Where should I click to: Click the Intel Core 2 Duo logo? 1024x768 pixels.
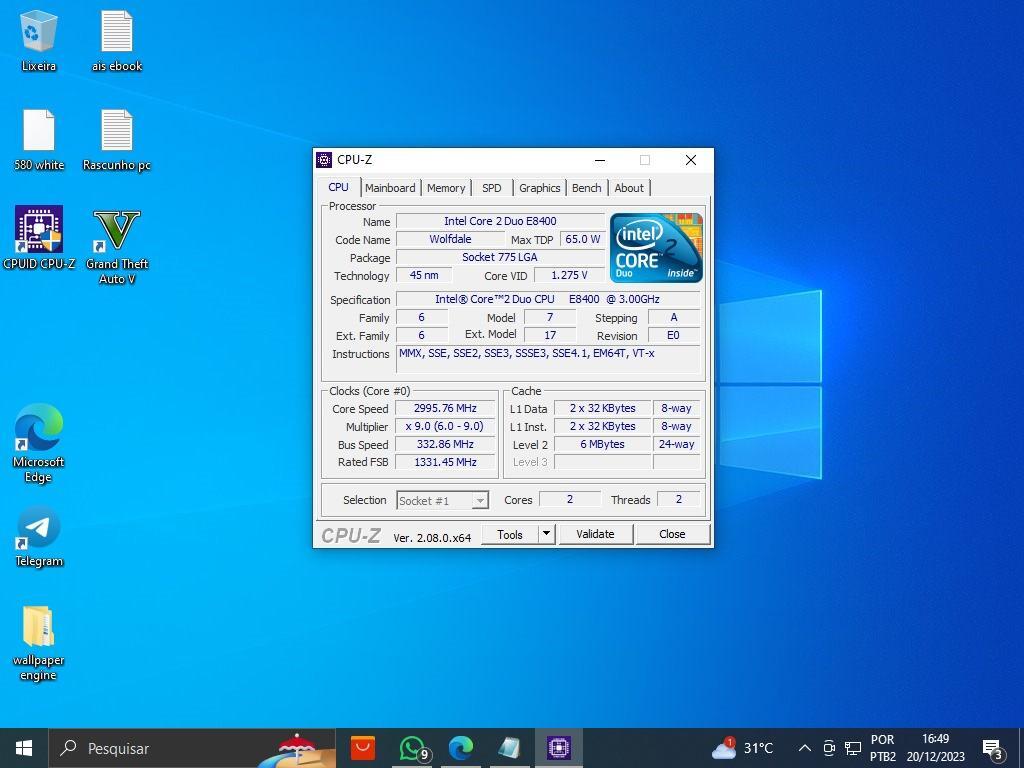coord(656,248)
